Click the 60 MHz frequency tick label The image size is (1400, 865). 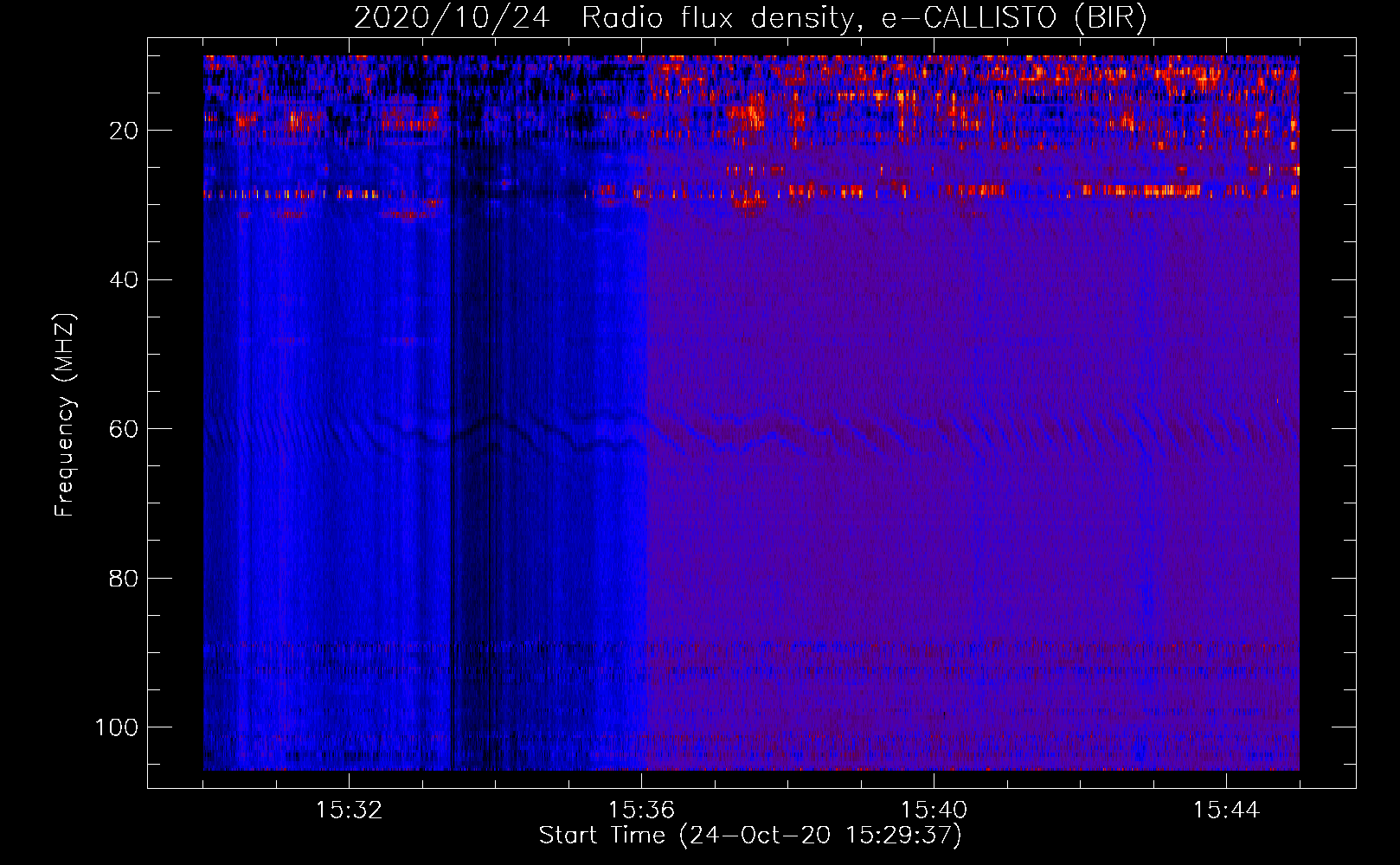124,429
